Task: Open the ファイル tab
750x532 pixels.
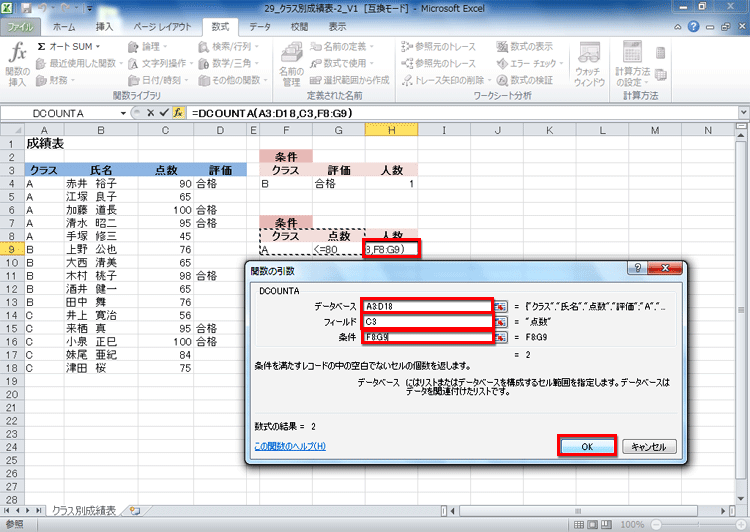Action: [21, 27]
